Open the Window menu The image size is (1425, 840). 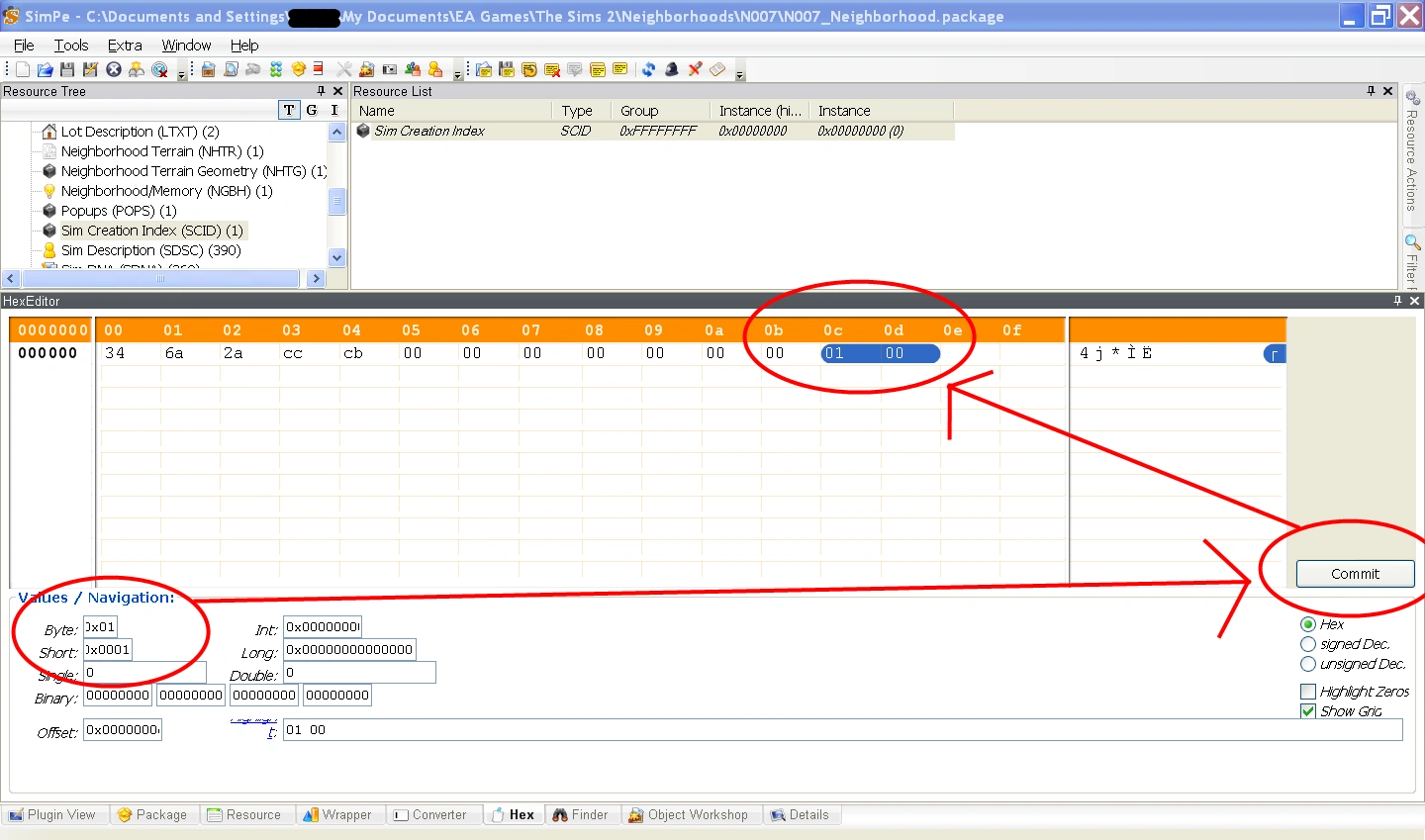click(x=186, y=46)
